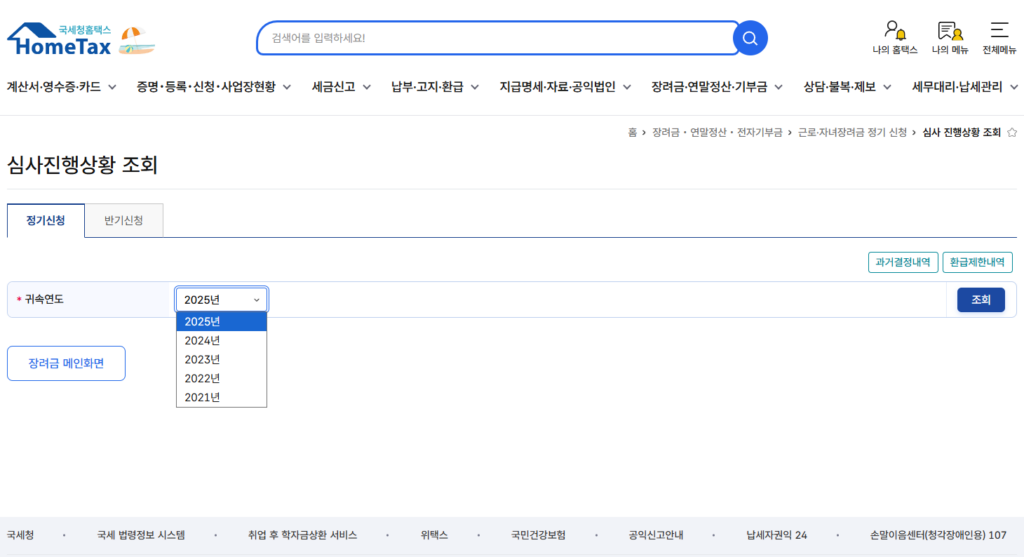1024x557 pixels.
Task: Open 공익신고안내 footer link
Action: click(x=656, y=535)
